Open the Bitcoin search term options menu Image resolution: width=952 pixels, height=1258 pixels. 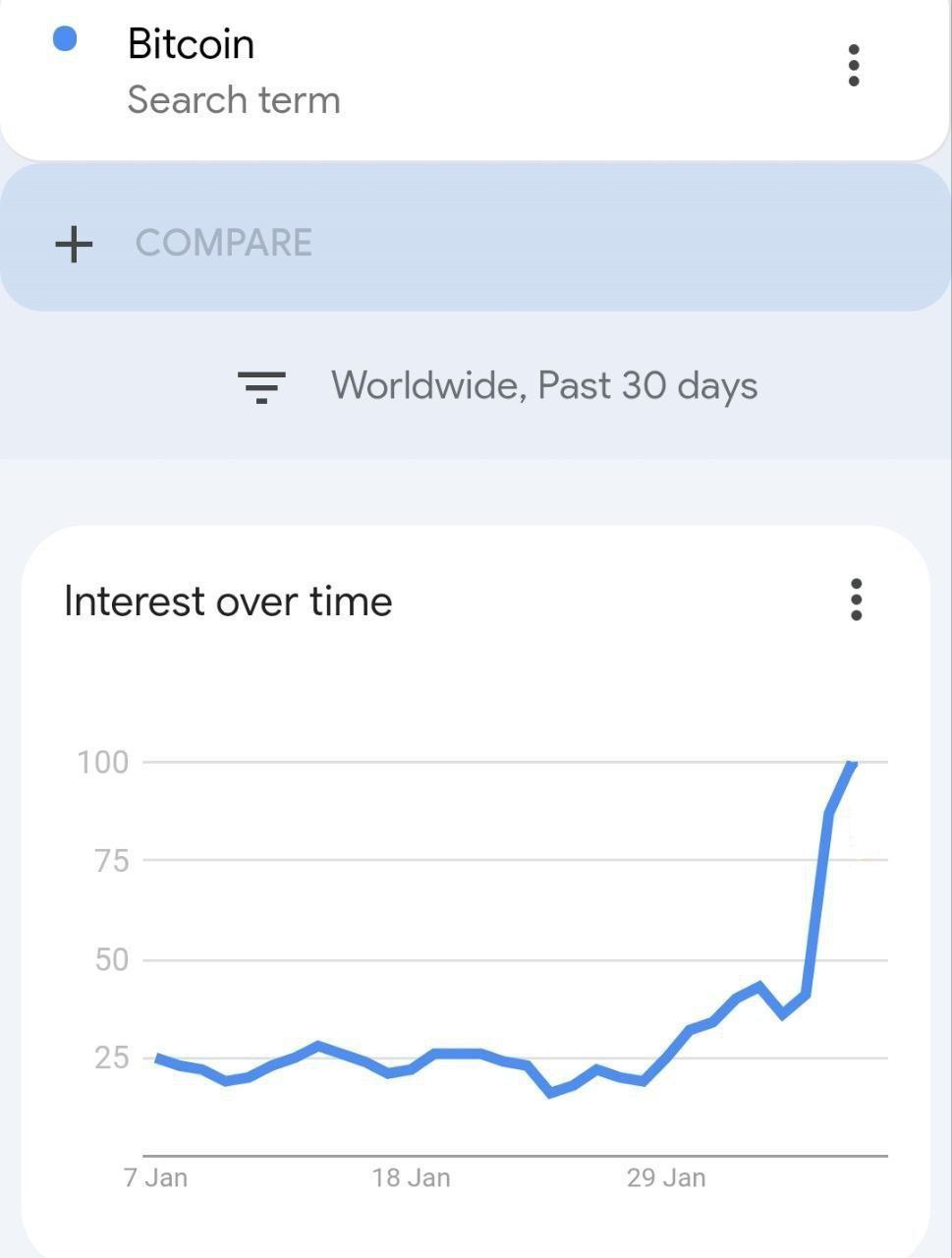[x=853, y=66]
